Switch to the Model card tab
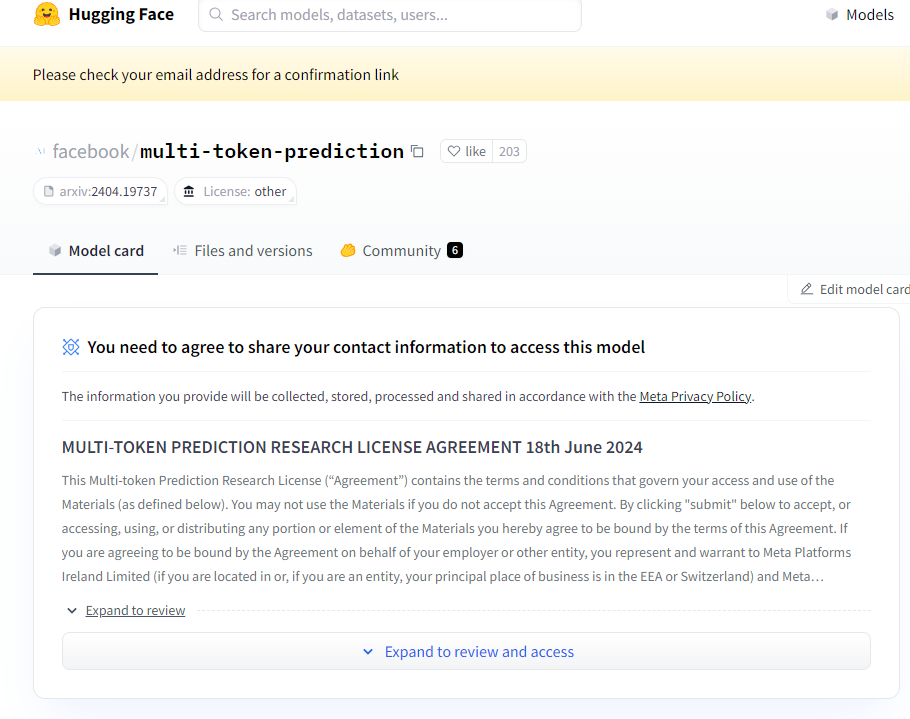 point(96,251)
